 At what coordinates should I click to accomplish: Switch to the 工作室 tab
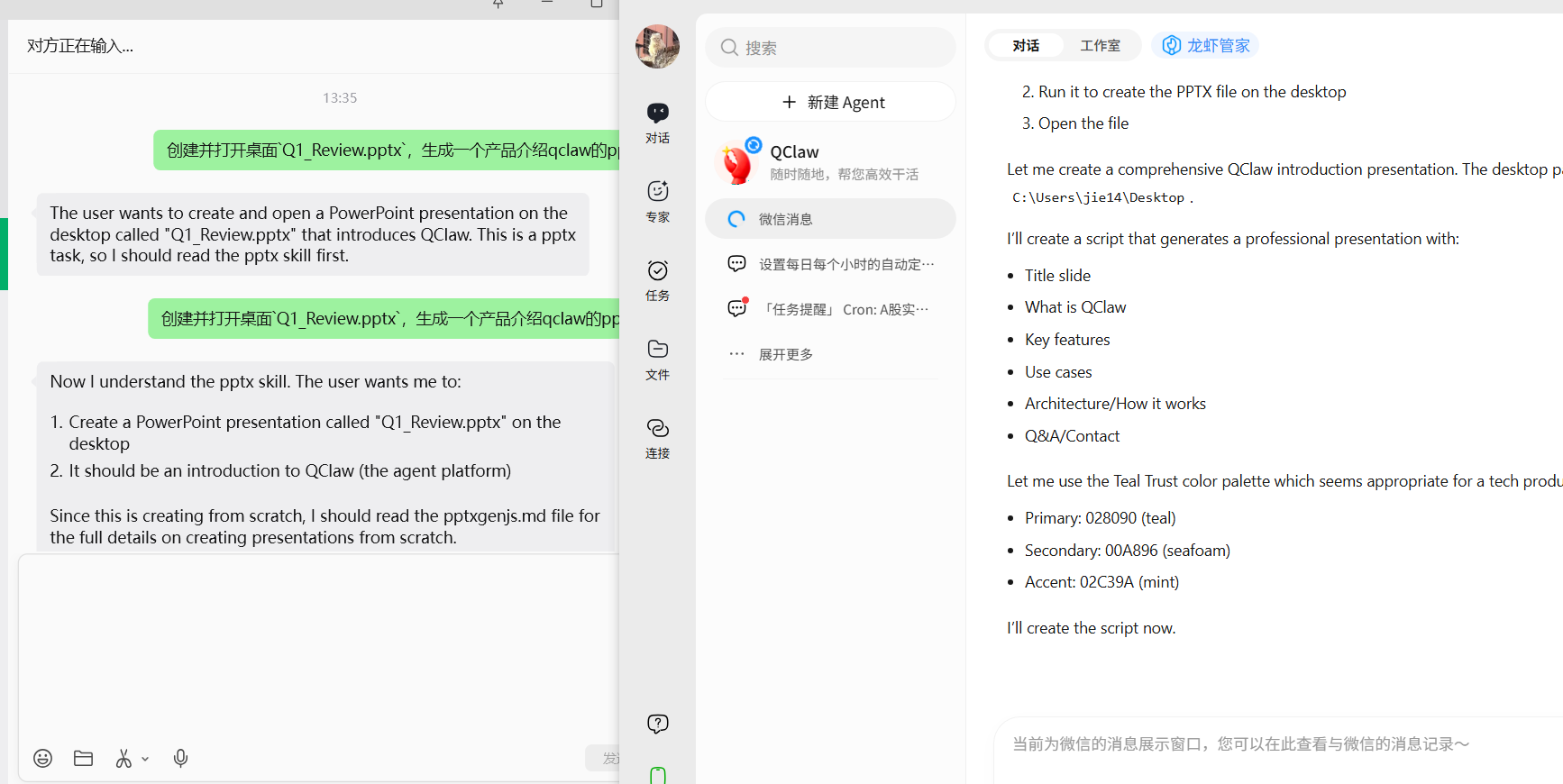pyautogui.click(x=1101, y=45)
